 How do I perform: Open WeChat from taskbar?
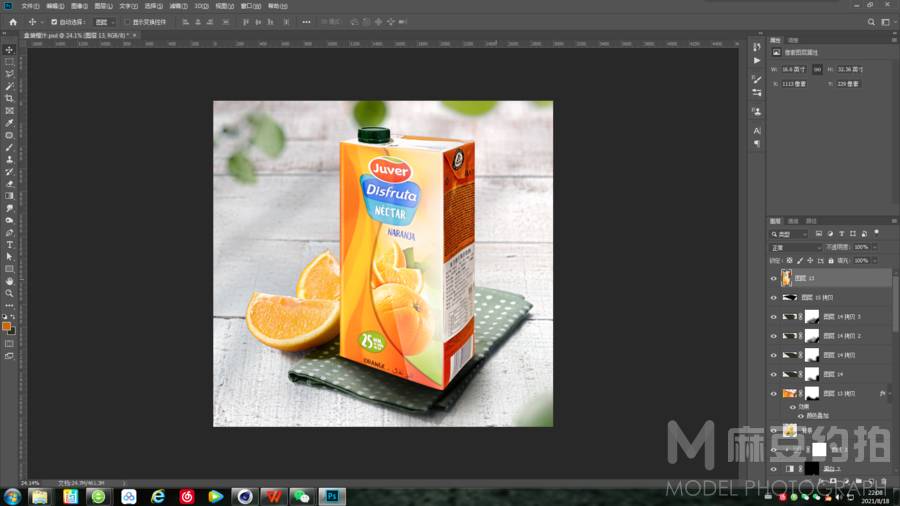point(302,496)
